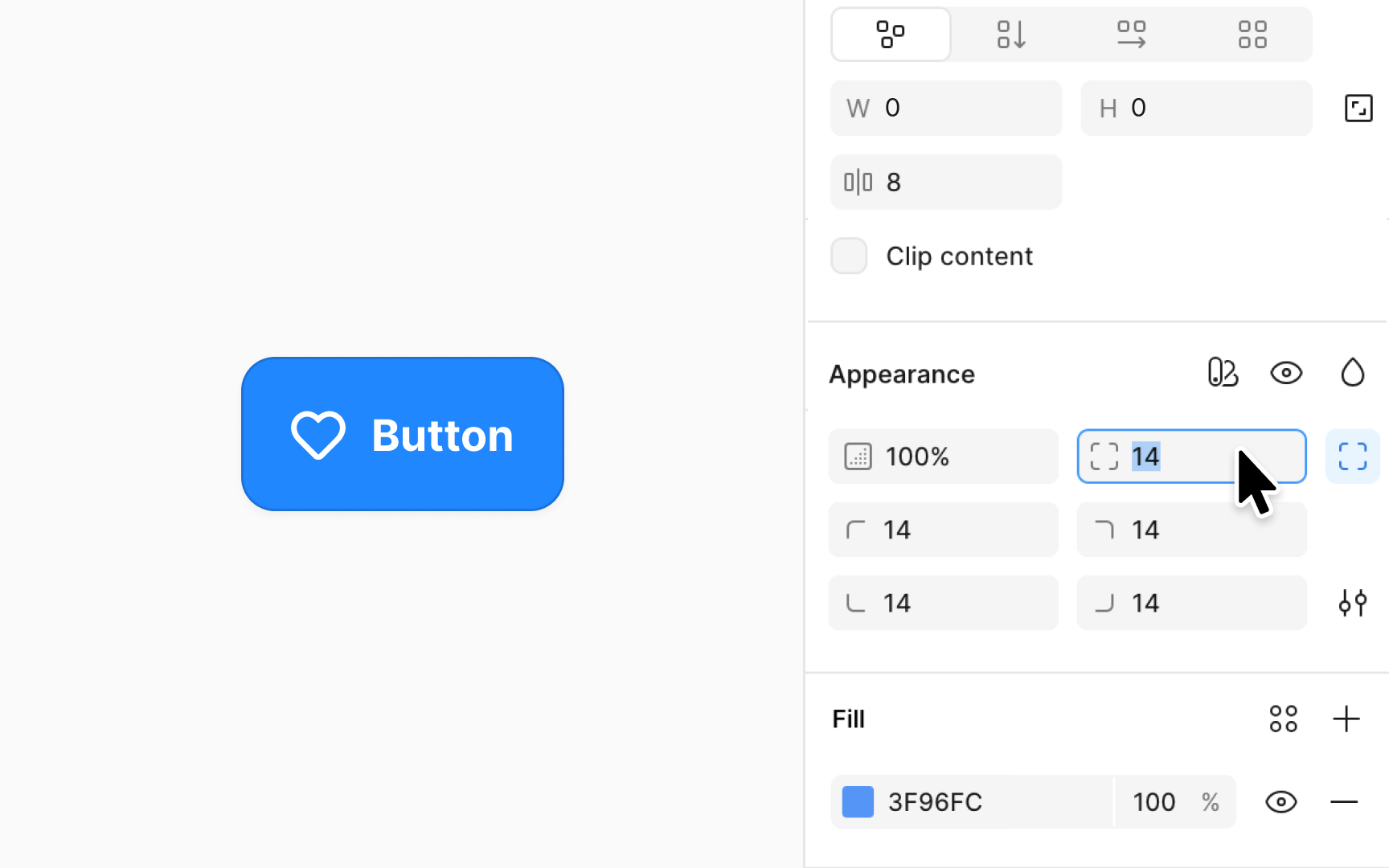The height and width of the screenshot is (868, 1389).
Task: Click the lock aspect ratio icon
Action: pyautogui.click(x=1358, y=108)
